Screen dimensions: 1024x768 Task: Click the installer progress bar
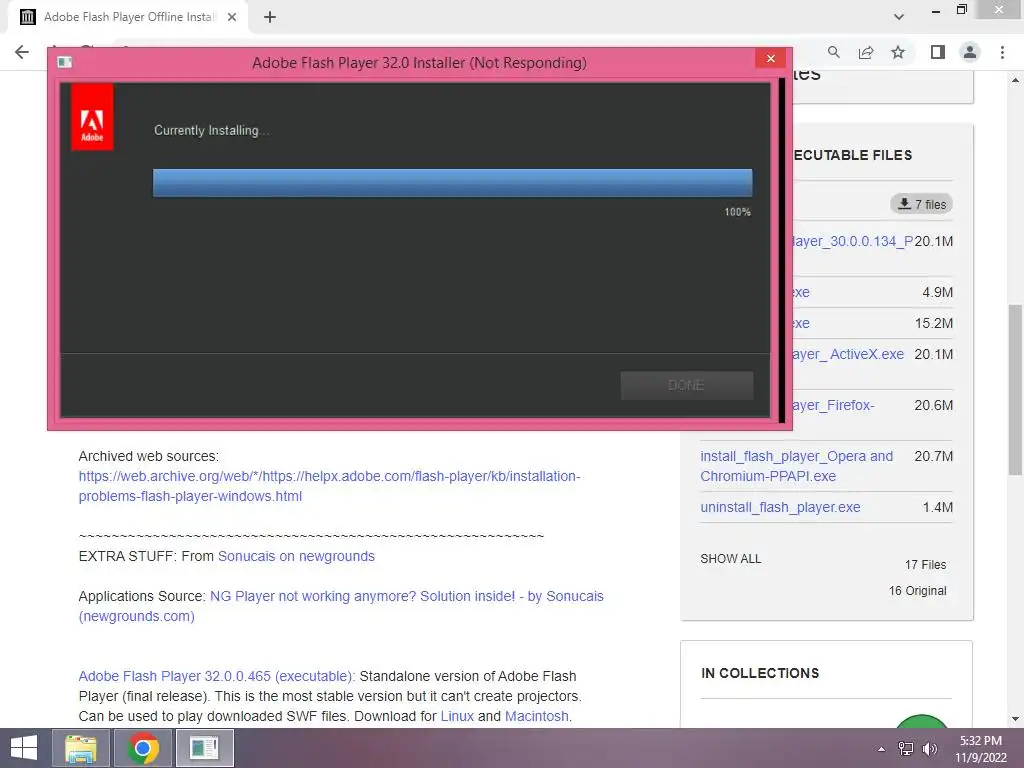click(x=453, y=183)
